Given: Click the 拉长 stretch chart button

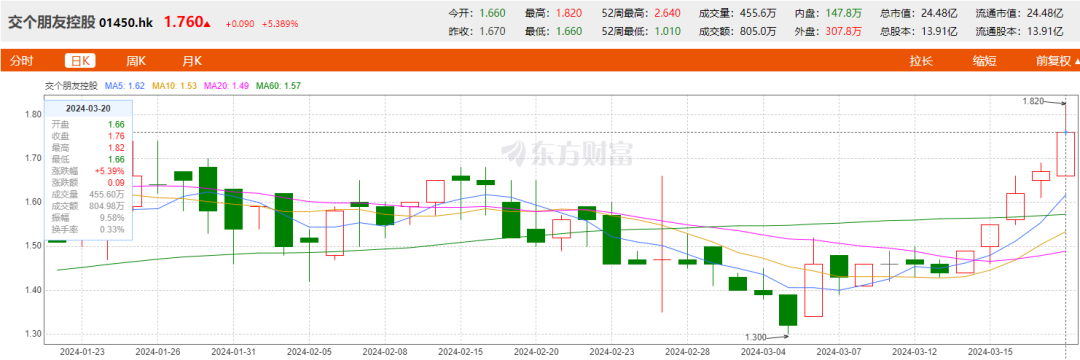Looking at the screenshot, I should coord(921,61).
